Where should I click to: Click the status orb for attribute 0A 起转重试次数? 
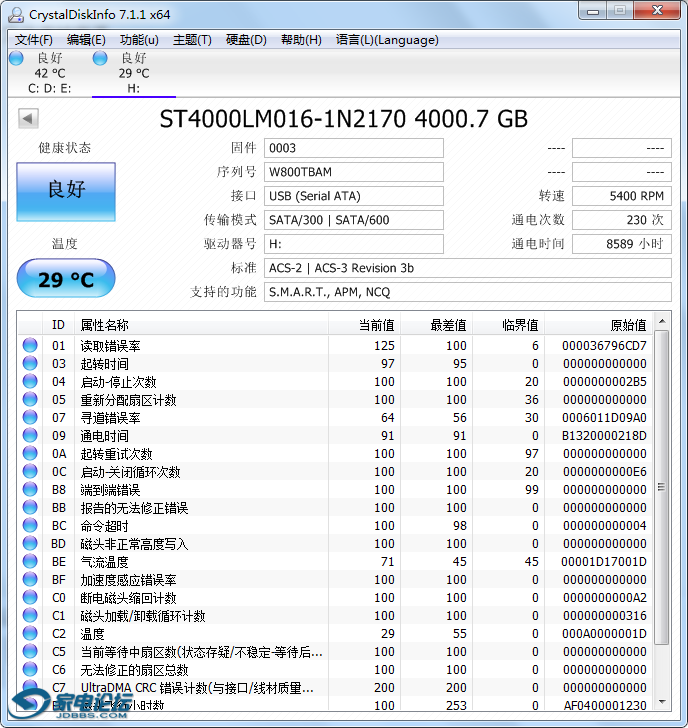[x=30, y=453]
